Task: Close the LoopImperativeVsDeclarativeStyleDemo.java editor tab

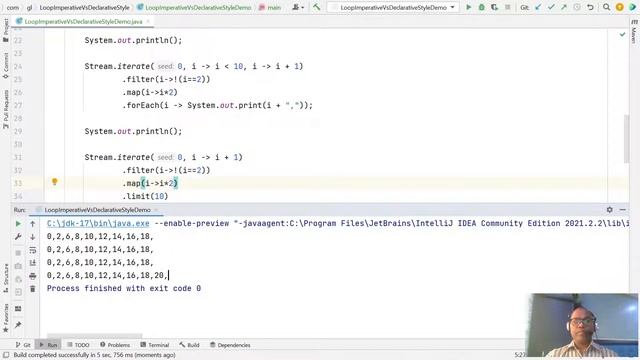Action: click(149, 21)
